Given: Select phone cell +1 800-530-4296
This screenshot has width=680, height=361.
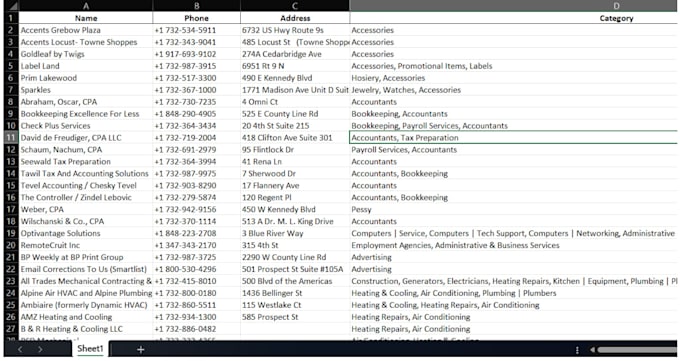Looking at the screenshot, I should click(196, 269).
